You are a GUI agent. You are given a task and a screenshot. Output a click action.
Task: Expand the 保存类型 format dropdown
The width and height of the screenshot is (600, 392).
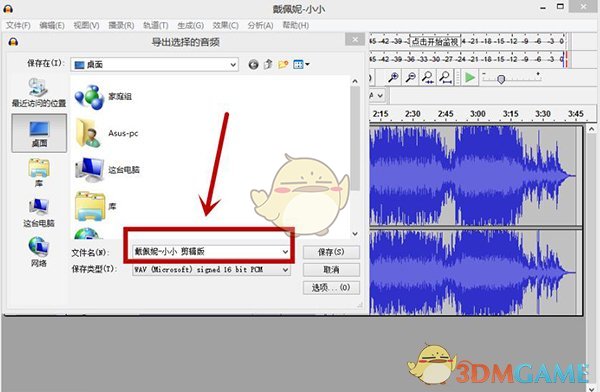coord(285,270)
